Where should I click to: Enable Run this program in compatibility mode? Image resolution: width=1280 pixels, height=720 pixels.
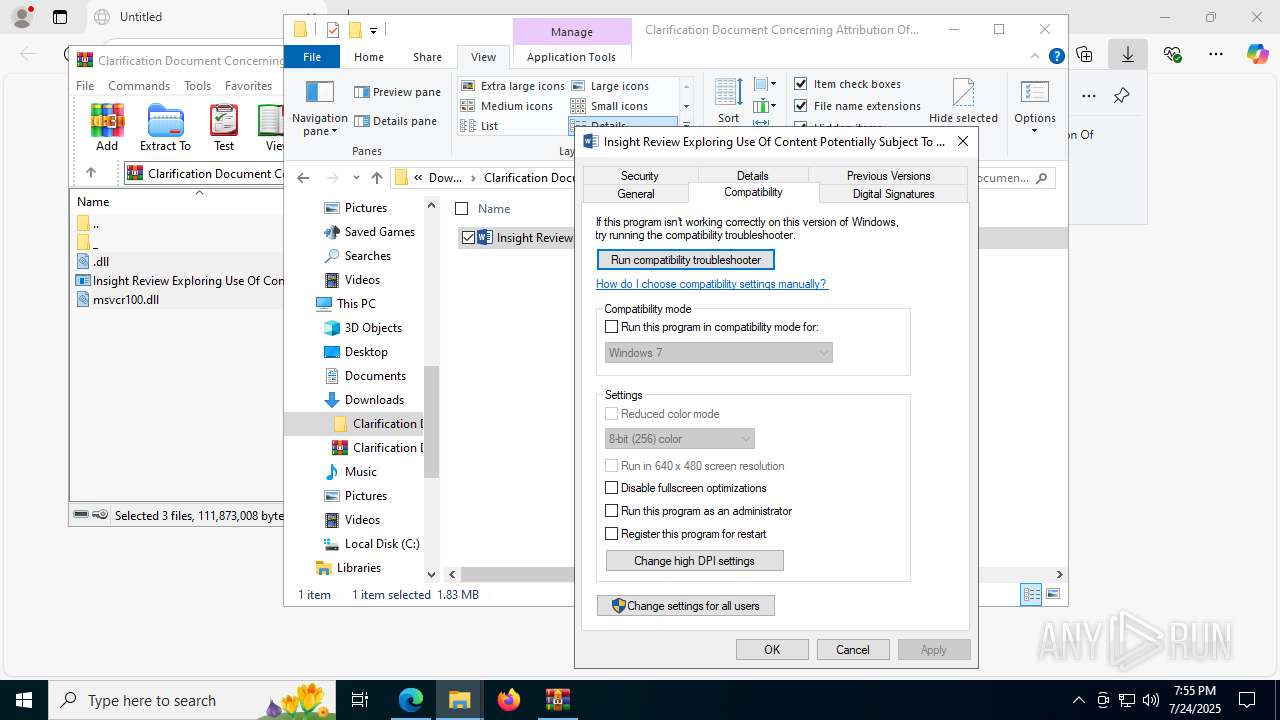point(612,327)
